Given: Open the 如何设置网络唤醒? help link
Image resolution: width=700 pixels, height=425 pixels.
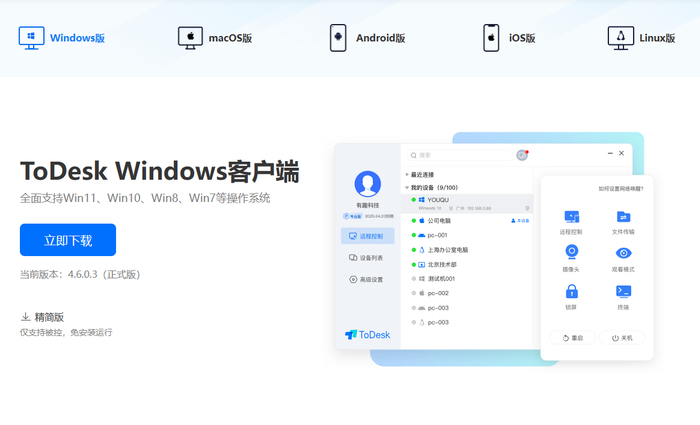Looking at the screenshot, I should (621, 189).
